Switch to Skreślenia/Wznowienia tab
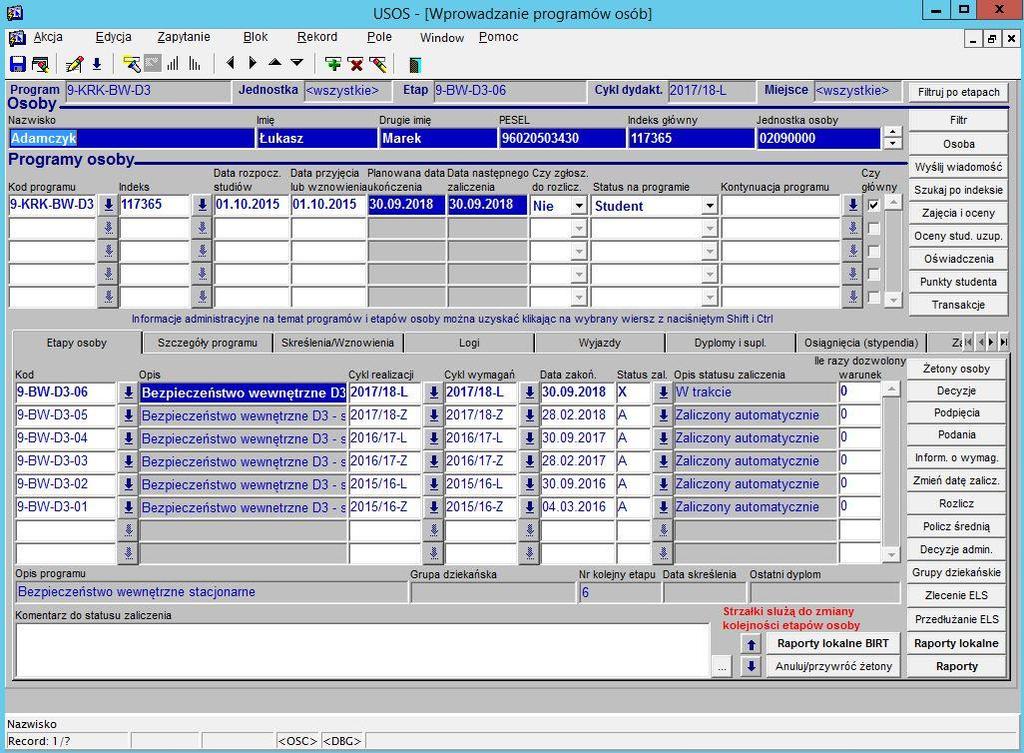This screenshot has width=1024, height=753. pos(338,343)
